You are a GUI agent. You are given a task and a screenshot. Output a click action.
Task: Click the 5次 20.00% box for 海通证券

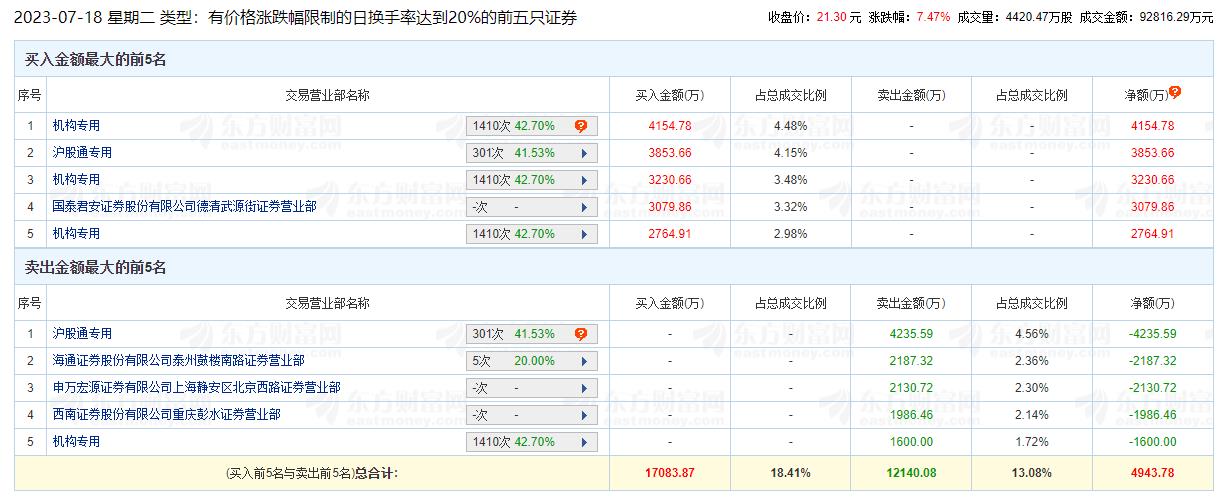(532, 361)
